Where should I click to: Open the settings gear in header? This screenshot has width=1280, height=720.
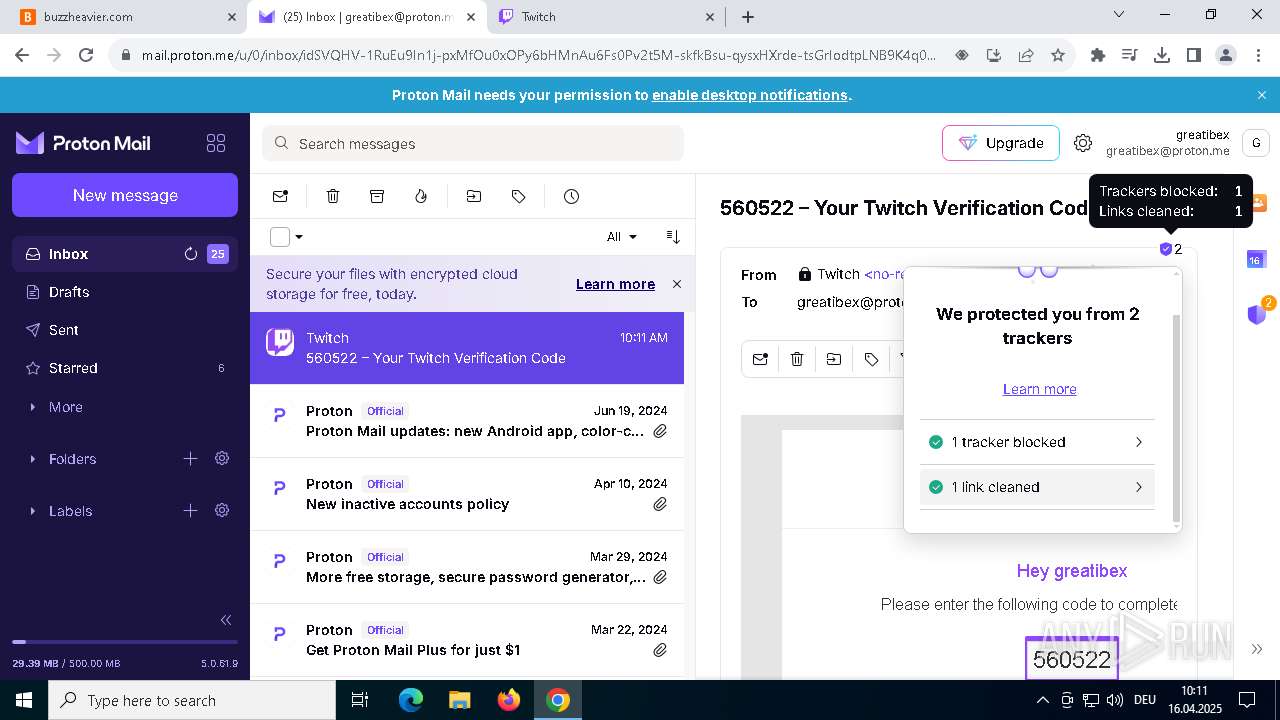[1083, 143]
